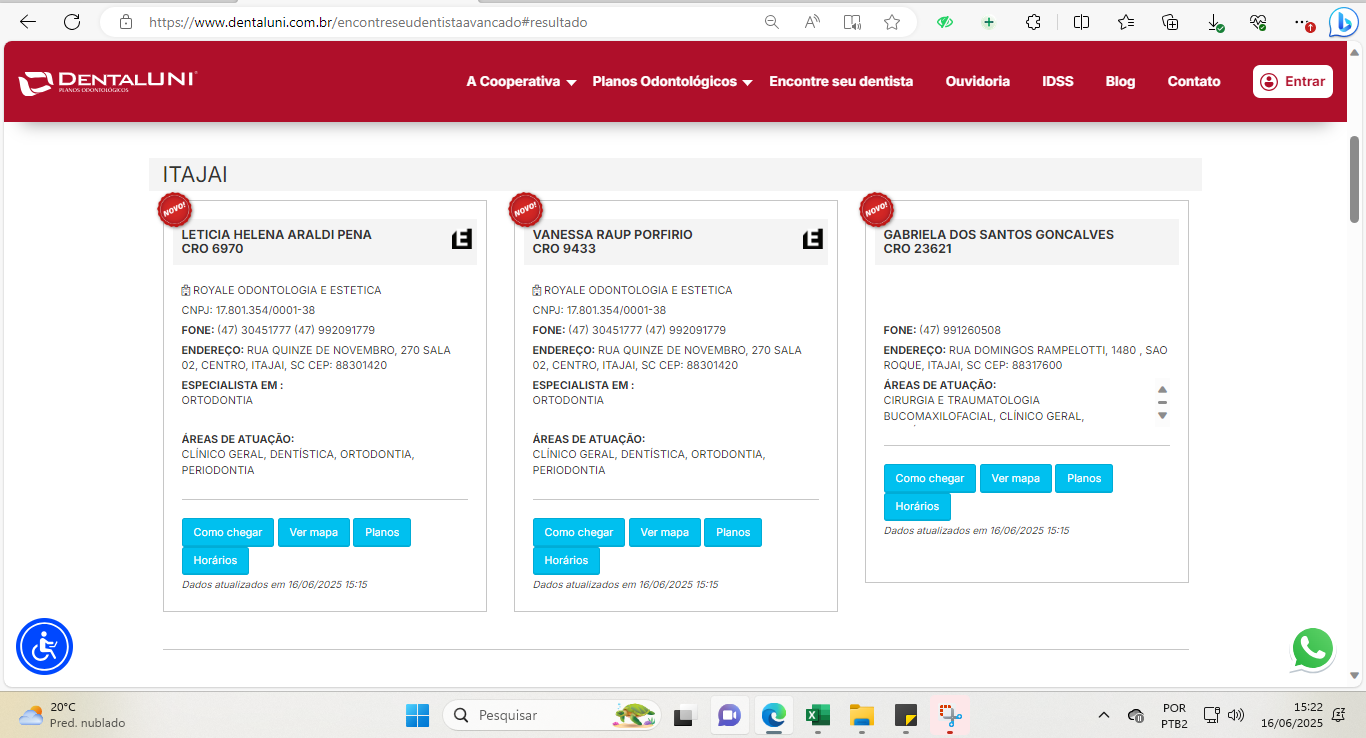Open the Ouvidoria menu item
The height and width of the screenshot is (738, 1366).
click(977, 82)
